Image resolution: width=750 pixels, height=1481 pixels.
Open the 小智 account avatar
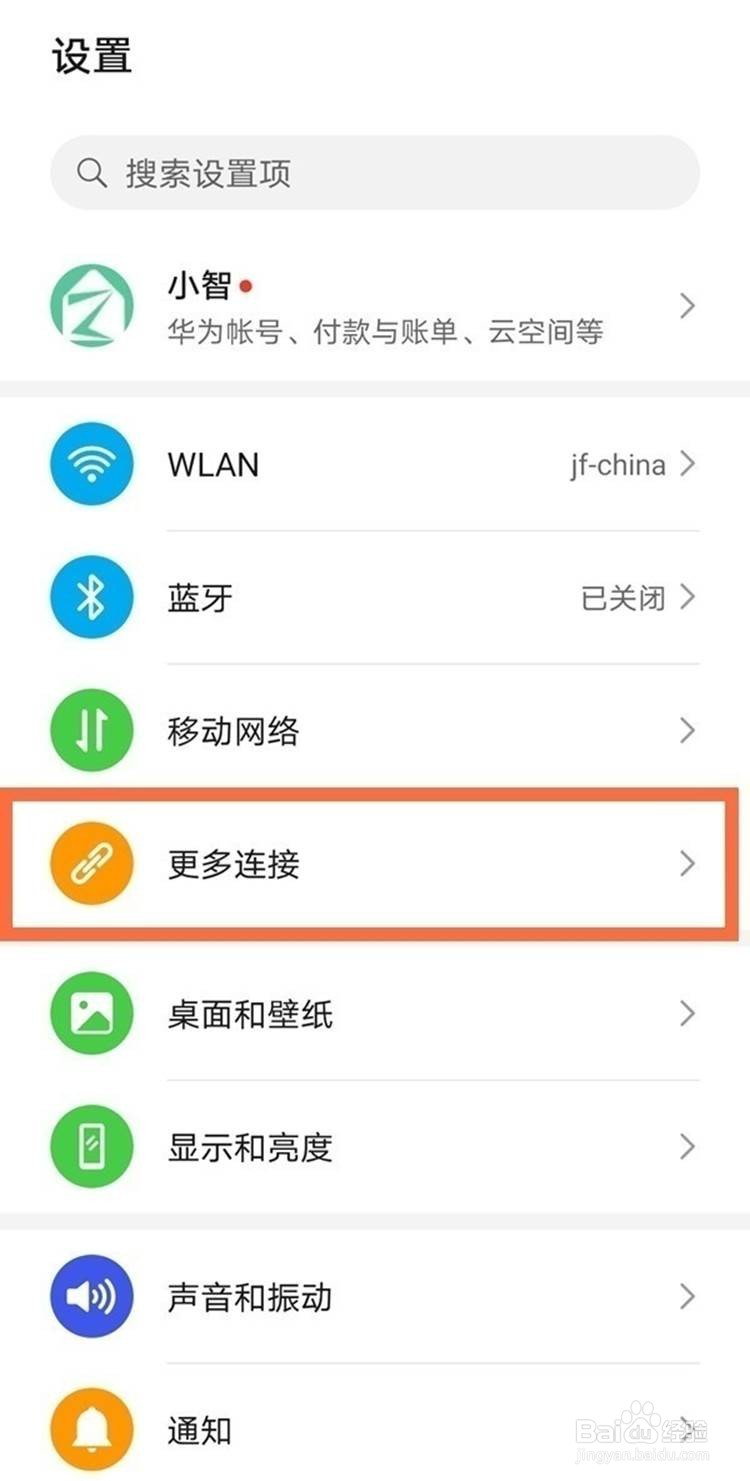(91, 305)
